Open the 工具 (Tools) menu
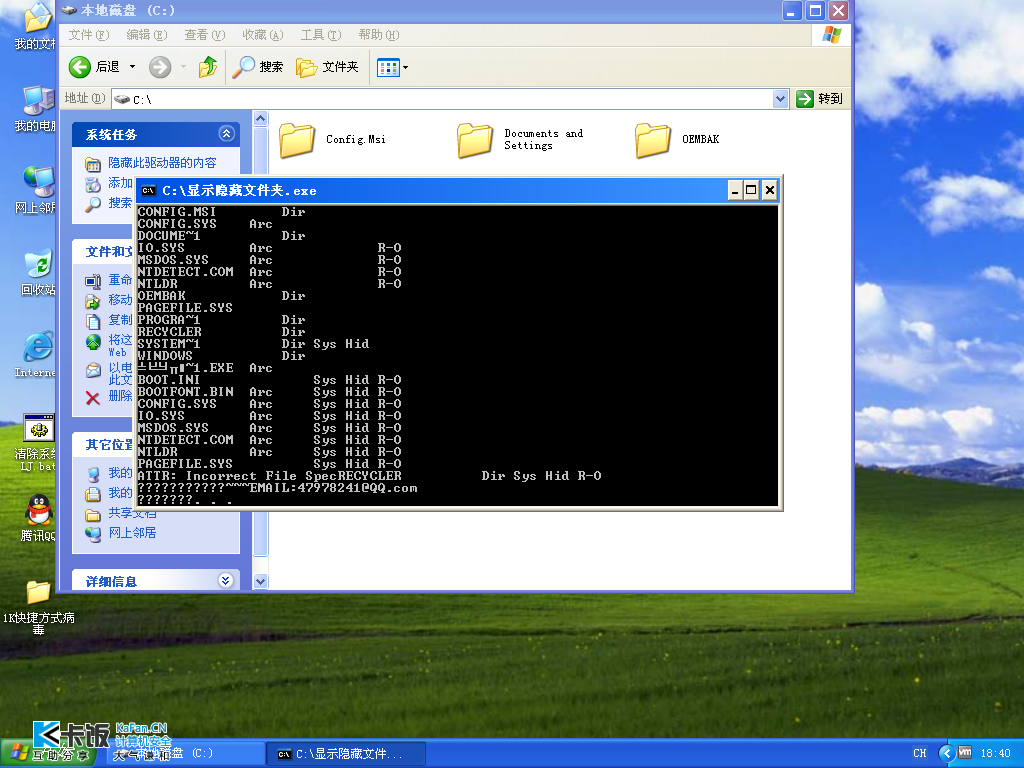 [x=319, y=35]
